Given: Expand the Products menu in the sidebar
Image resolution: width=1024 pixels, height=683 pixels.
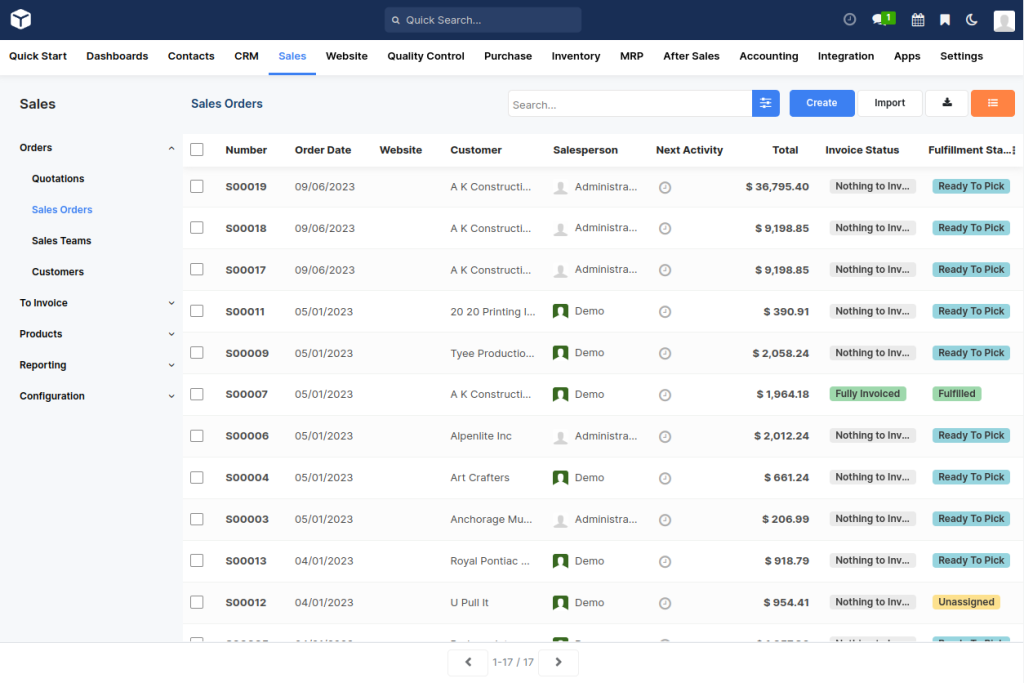Looking at the screenshot, I should 171,334.
